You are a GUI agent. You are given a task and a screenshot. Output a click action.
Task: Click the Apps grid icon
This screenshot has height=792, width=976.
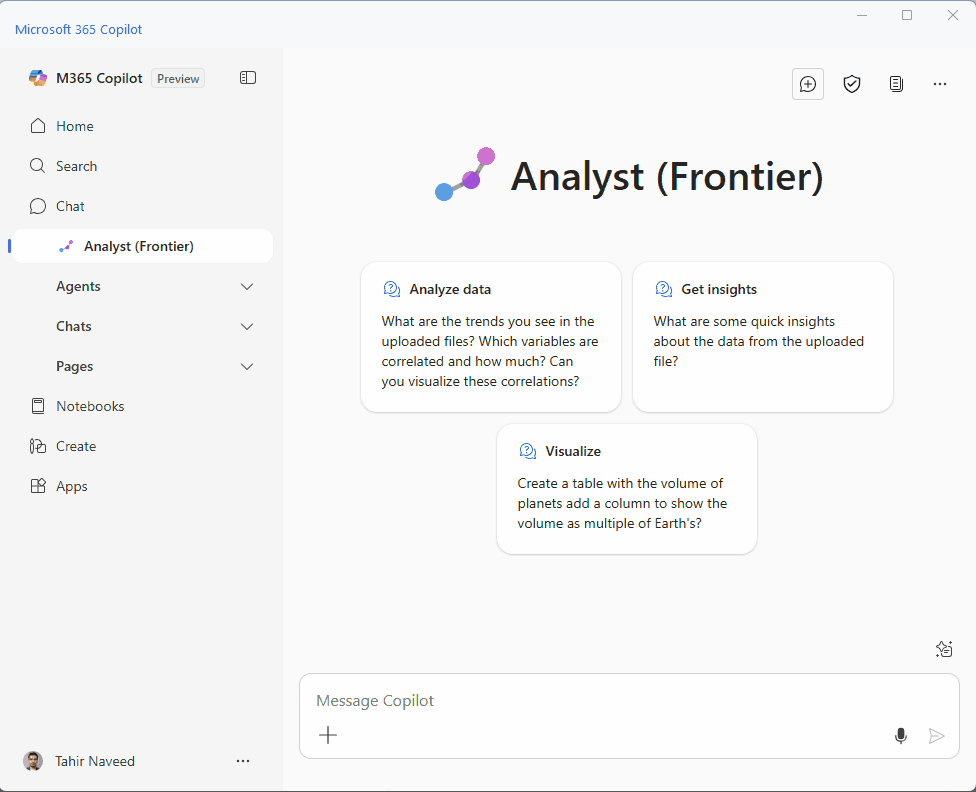[38, 486]
